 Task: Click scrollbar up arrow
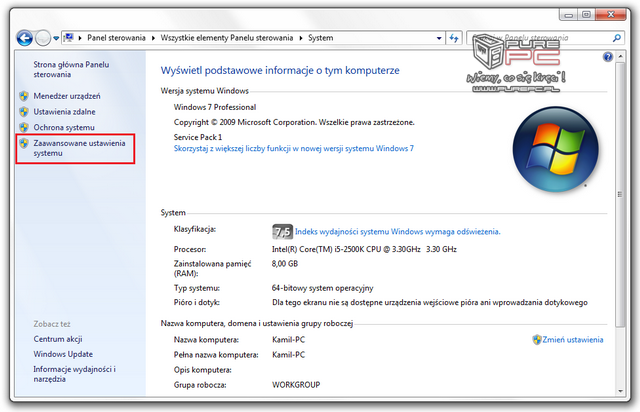tap(620, 56)
